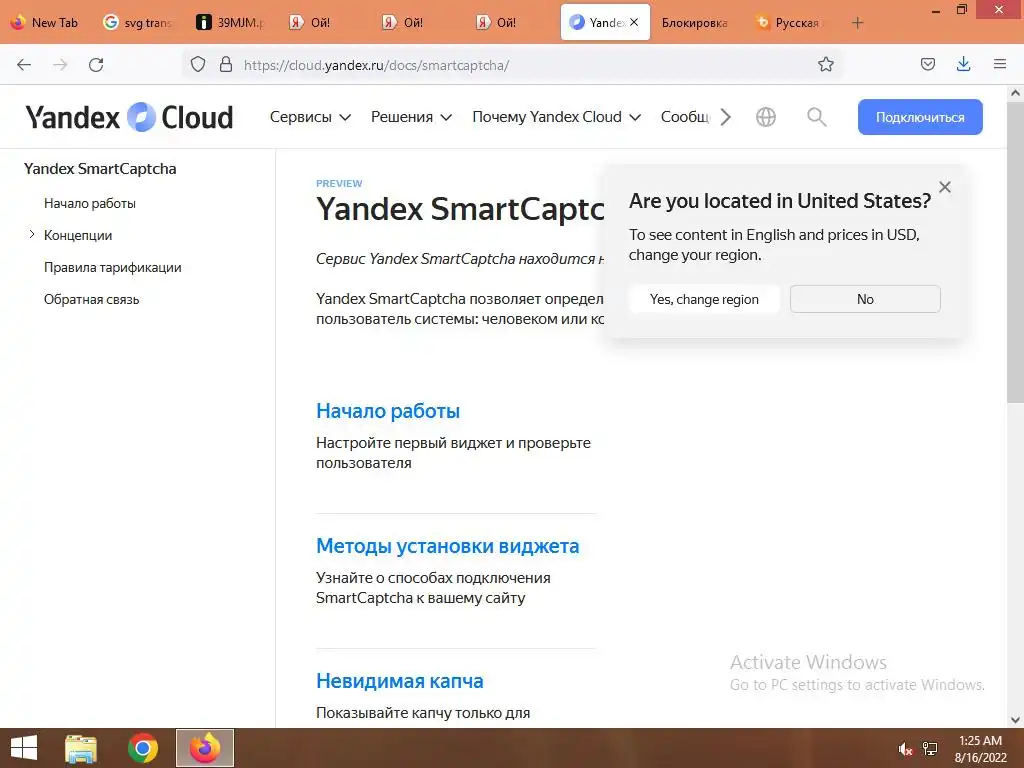Click the scrollbar down arrow
This screenshot has height=768, width=1024.
1015,720
